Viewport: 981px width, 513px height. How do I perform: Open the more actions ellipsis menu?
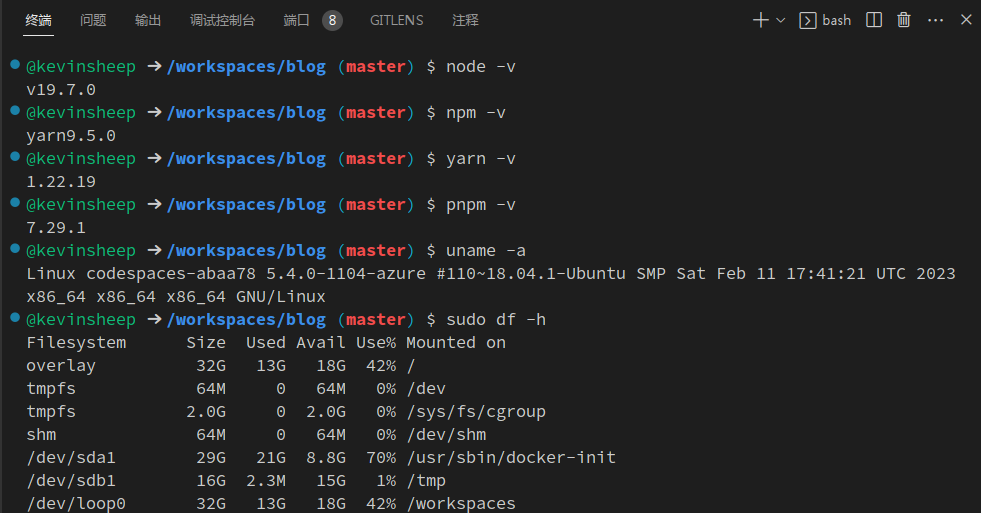click(935, 20)
